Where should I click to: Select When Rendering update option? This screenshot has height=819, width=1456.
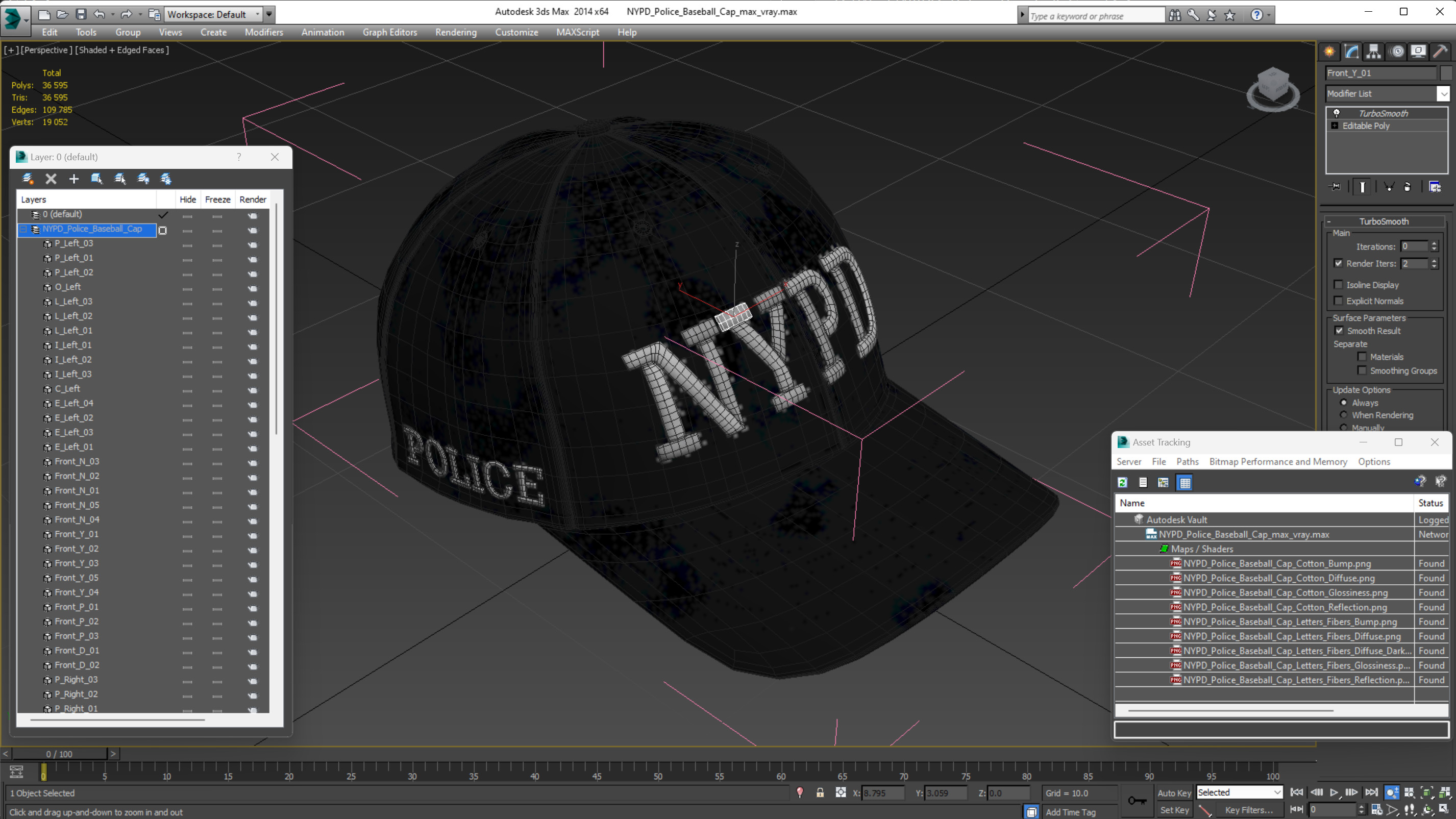pos(1344,415)
